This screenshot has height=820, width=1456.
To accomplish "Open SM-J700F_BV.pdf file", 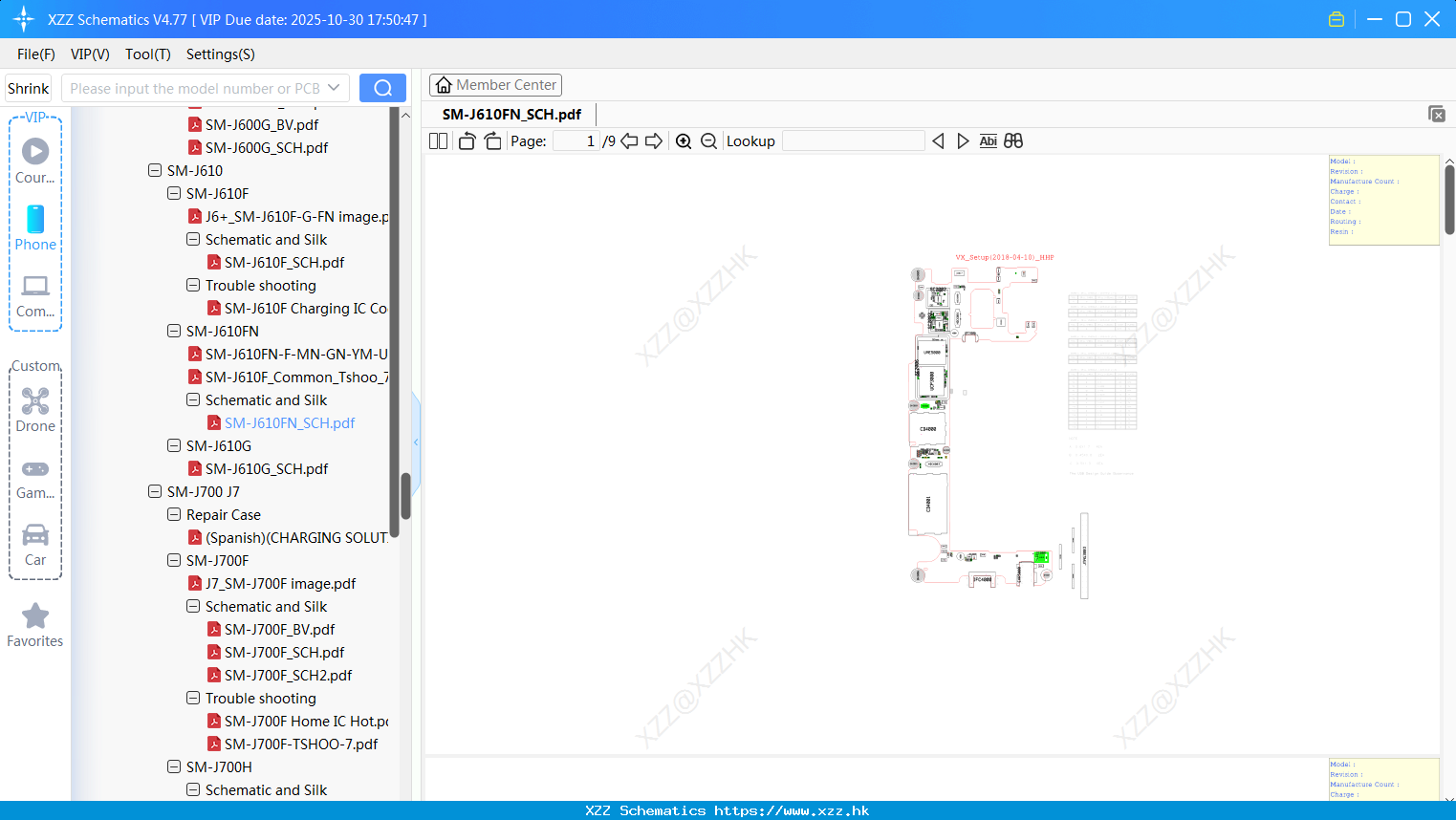I will coord(279,629).
